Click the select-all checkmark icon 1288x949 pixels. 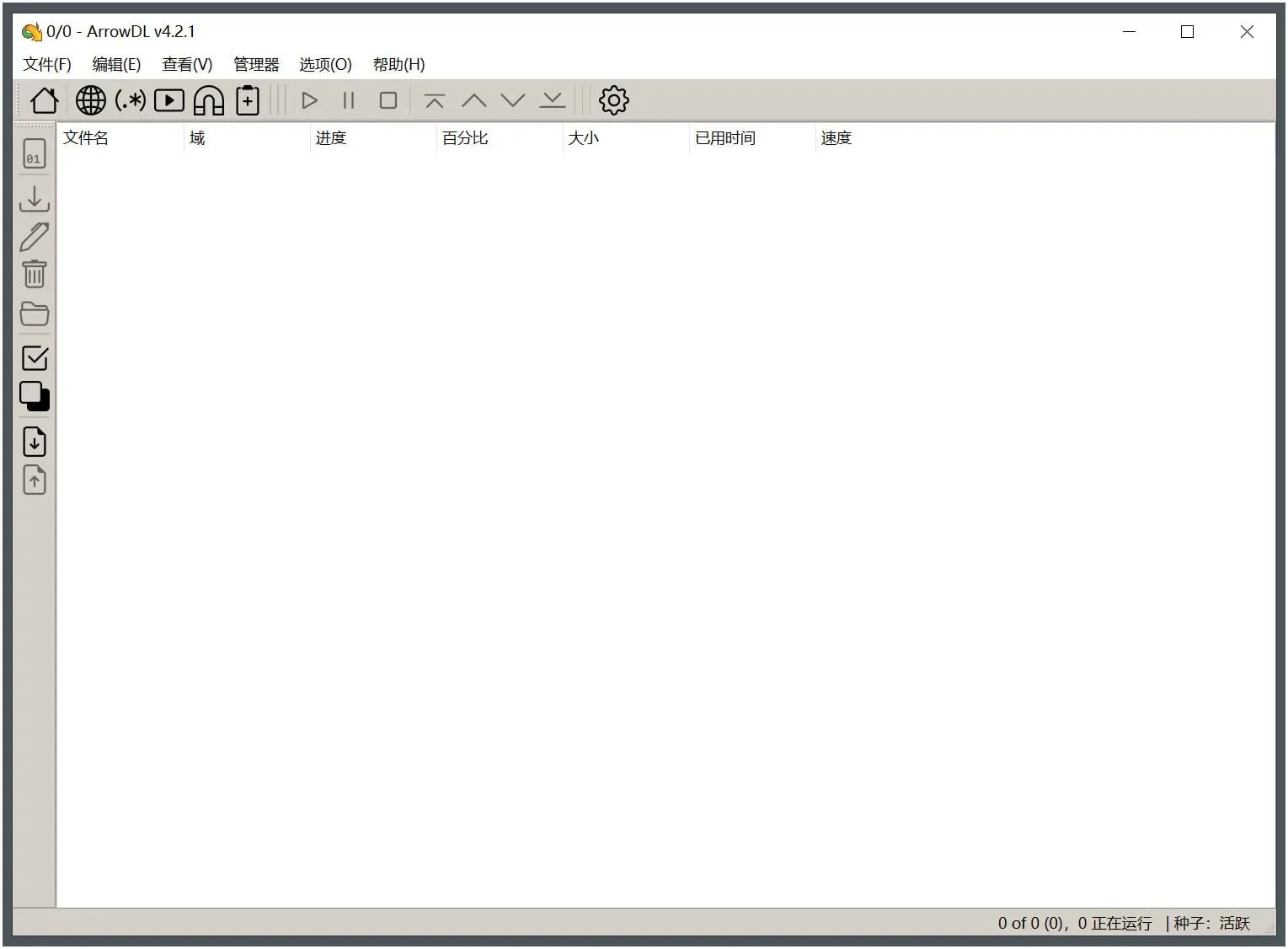[x=35, y=358]
